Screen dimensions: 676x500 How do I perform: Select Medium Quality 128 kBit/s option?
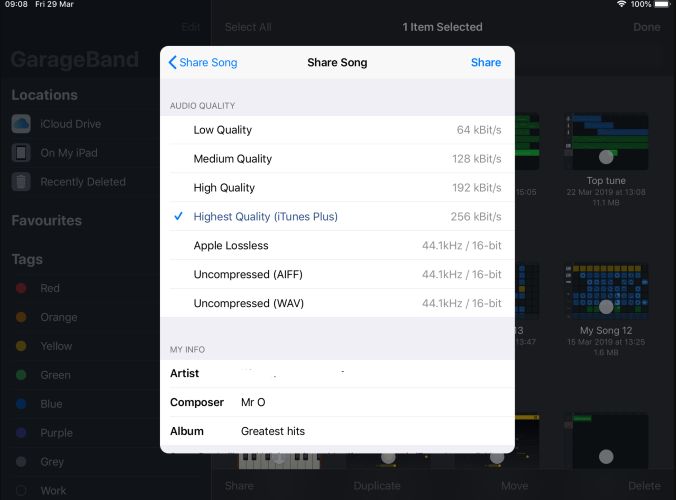pyautogui.click(x=337, y=159)
